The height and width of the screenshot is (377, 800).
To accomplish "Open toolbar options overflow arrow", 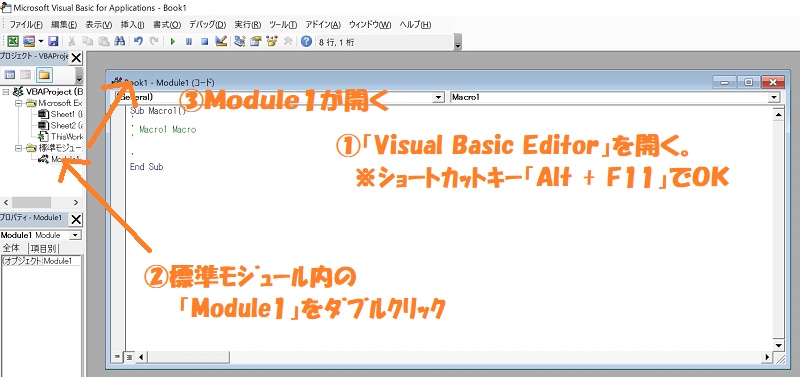I will tap(458, 43).
